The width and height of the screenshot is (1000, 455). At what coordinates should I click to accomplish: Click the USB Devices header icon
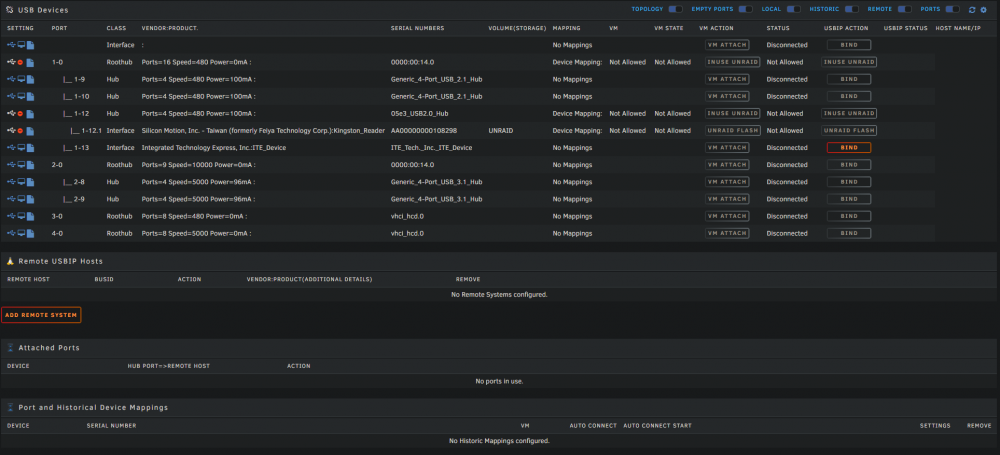click(x=10, y=10)
